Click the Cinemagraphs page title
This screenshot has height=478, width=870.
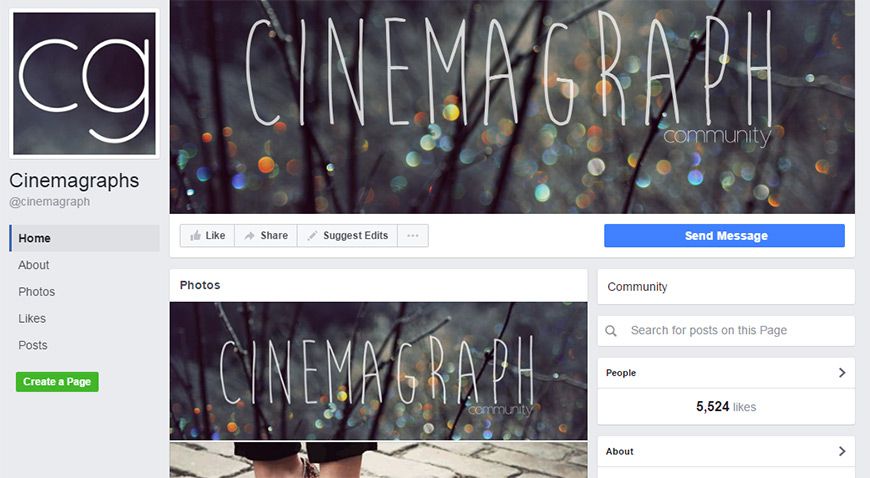[74, 180]
